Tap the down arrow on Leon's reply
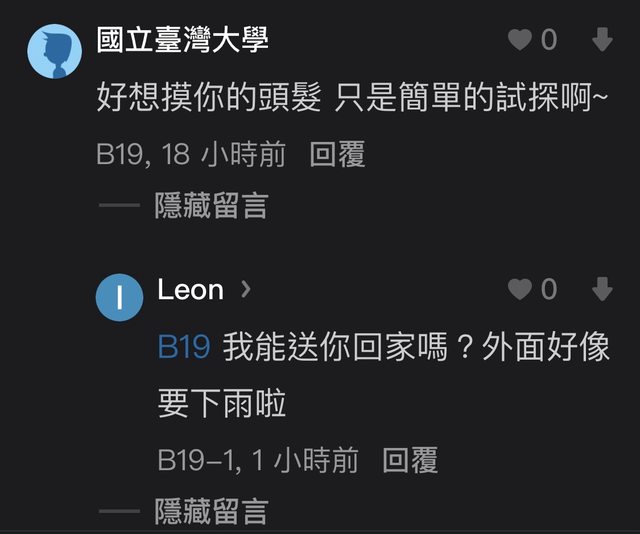This screenshot has width=640, height=534. coord(602,290)
